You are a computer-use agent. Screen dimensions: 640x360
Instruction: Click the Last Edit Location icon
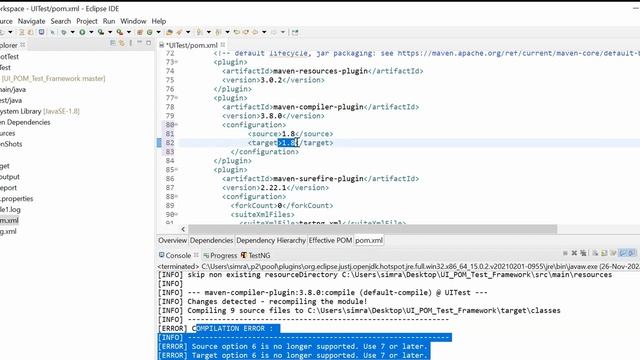point(236,32)
